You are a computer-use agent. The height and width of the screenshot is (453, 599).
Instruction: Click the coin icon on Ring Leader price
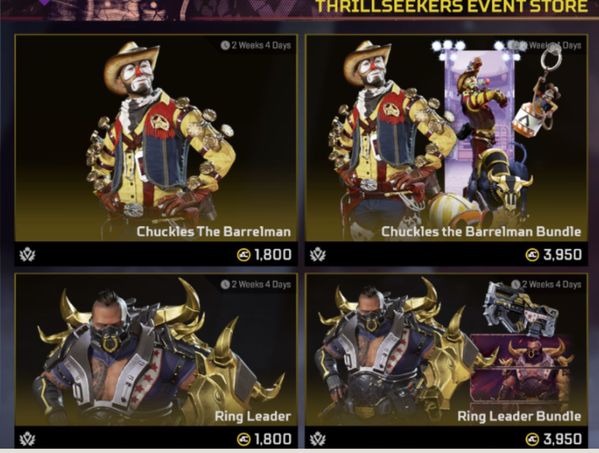click(x=243, y=439)
